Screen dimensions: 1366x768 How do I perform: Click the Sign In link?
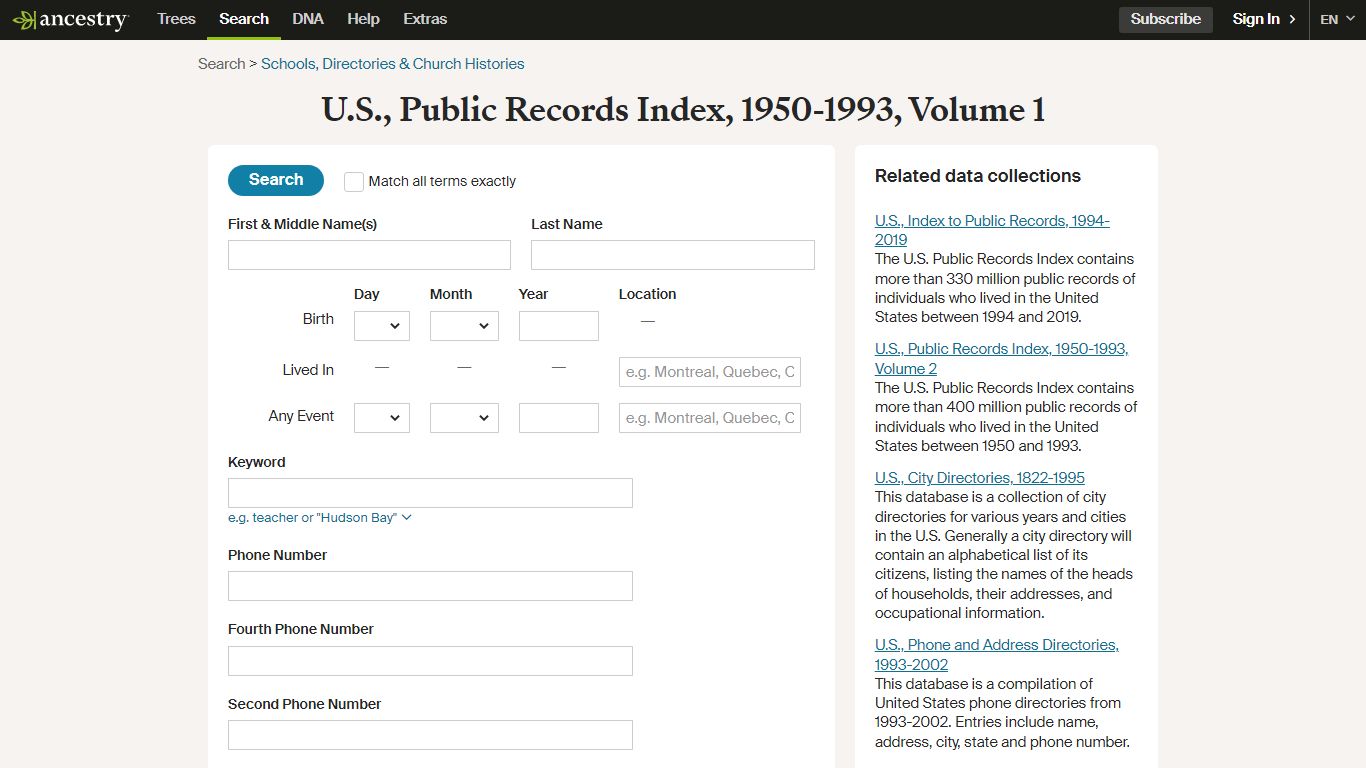click(x=1264, y=19)
